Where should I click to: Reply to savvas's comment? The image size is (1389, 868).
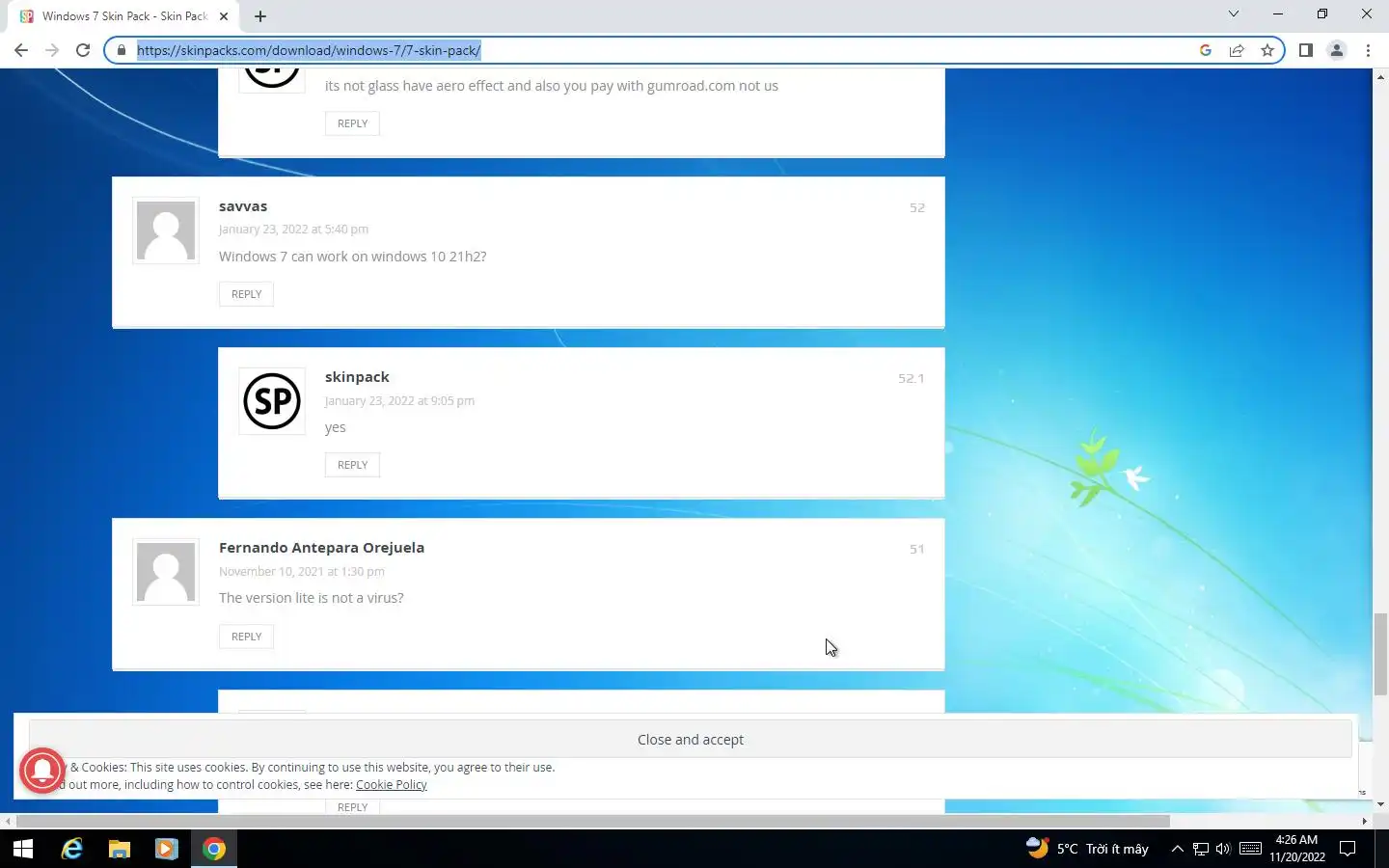tap(246, 294)
